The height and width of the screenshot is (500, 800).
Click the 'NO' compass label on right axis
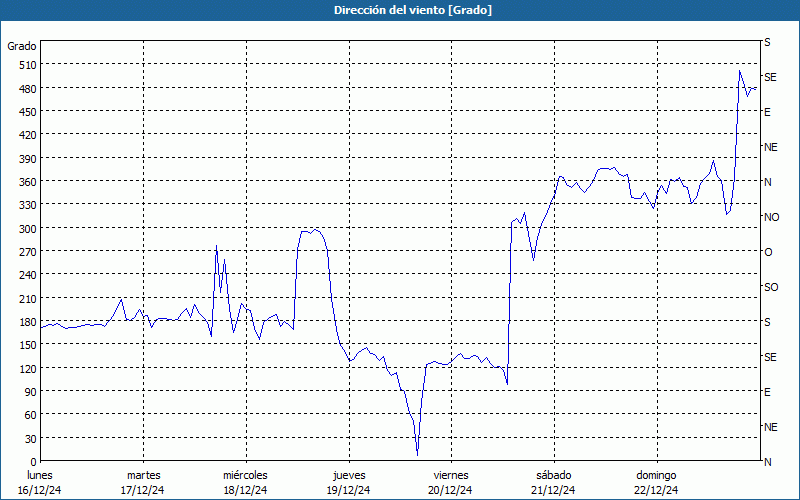[772, 217]
